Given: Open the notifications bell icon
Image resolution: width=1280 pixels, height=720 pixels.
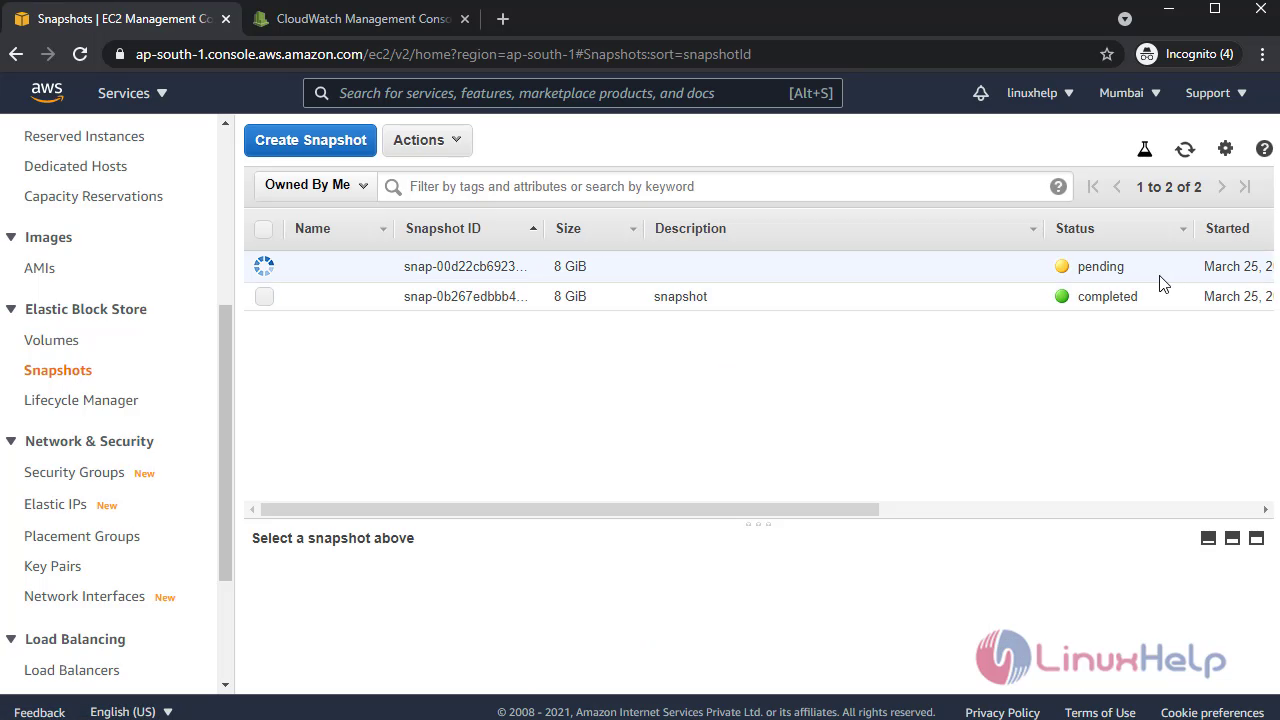Looking at the screenshot, I should [981, 93].
